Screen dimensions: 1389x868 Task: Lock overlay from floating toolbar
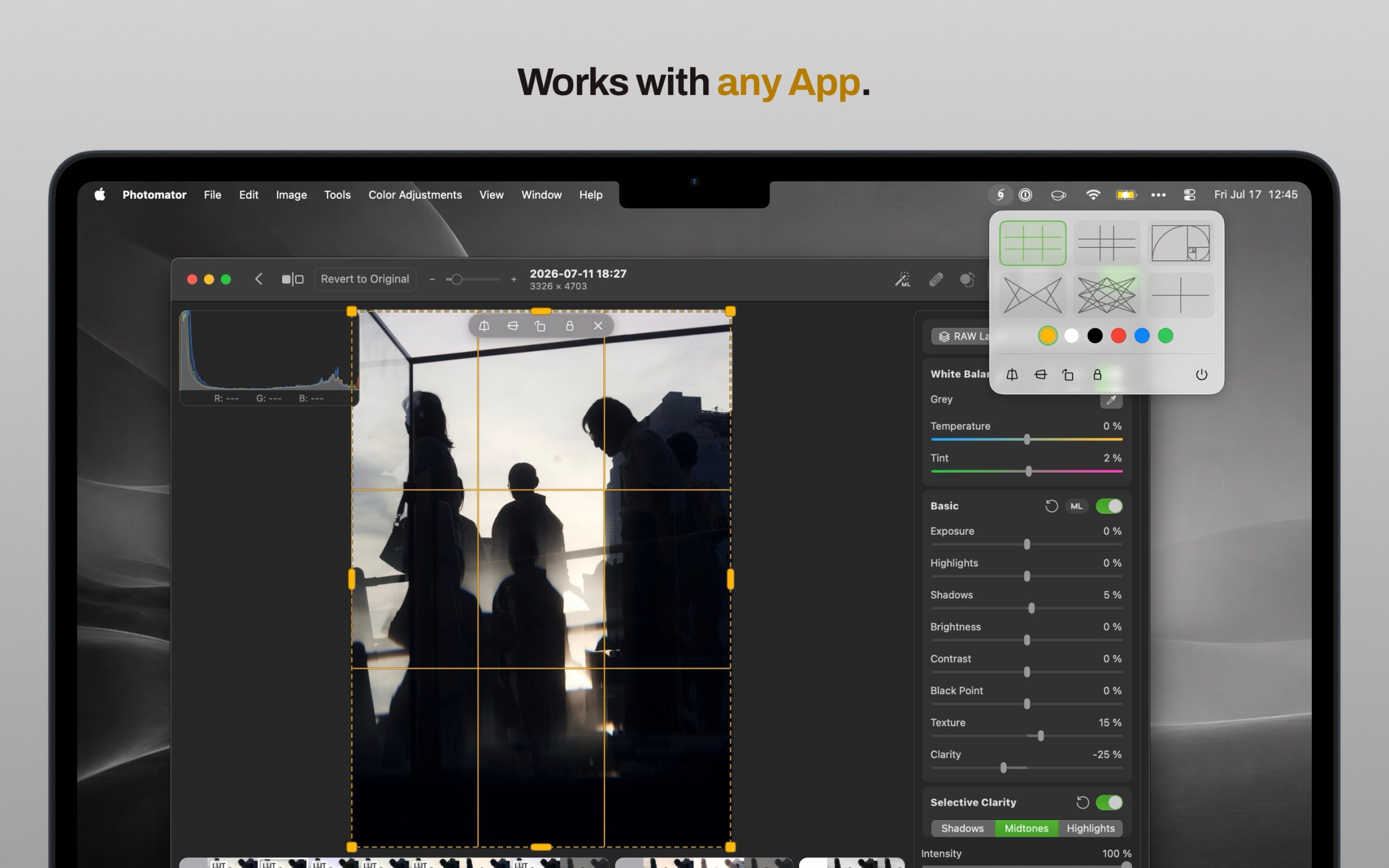tap(569, 326)
